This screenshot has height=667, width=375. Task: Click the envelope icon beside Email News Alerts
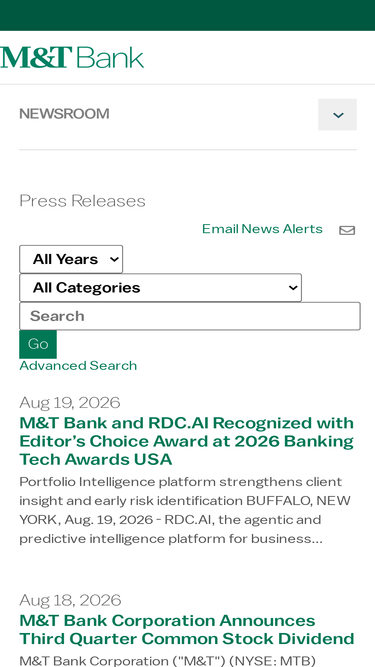coord(347,230)
